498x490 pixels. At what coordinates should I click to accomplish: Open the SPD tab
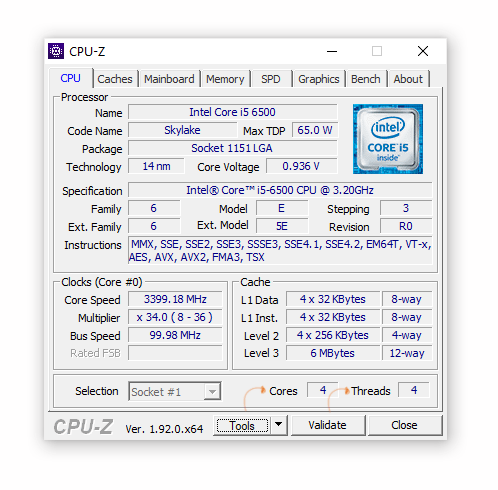click(271, 79)
